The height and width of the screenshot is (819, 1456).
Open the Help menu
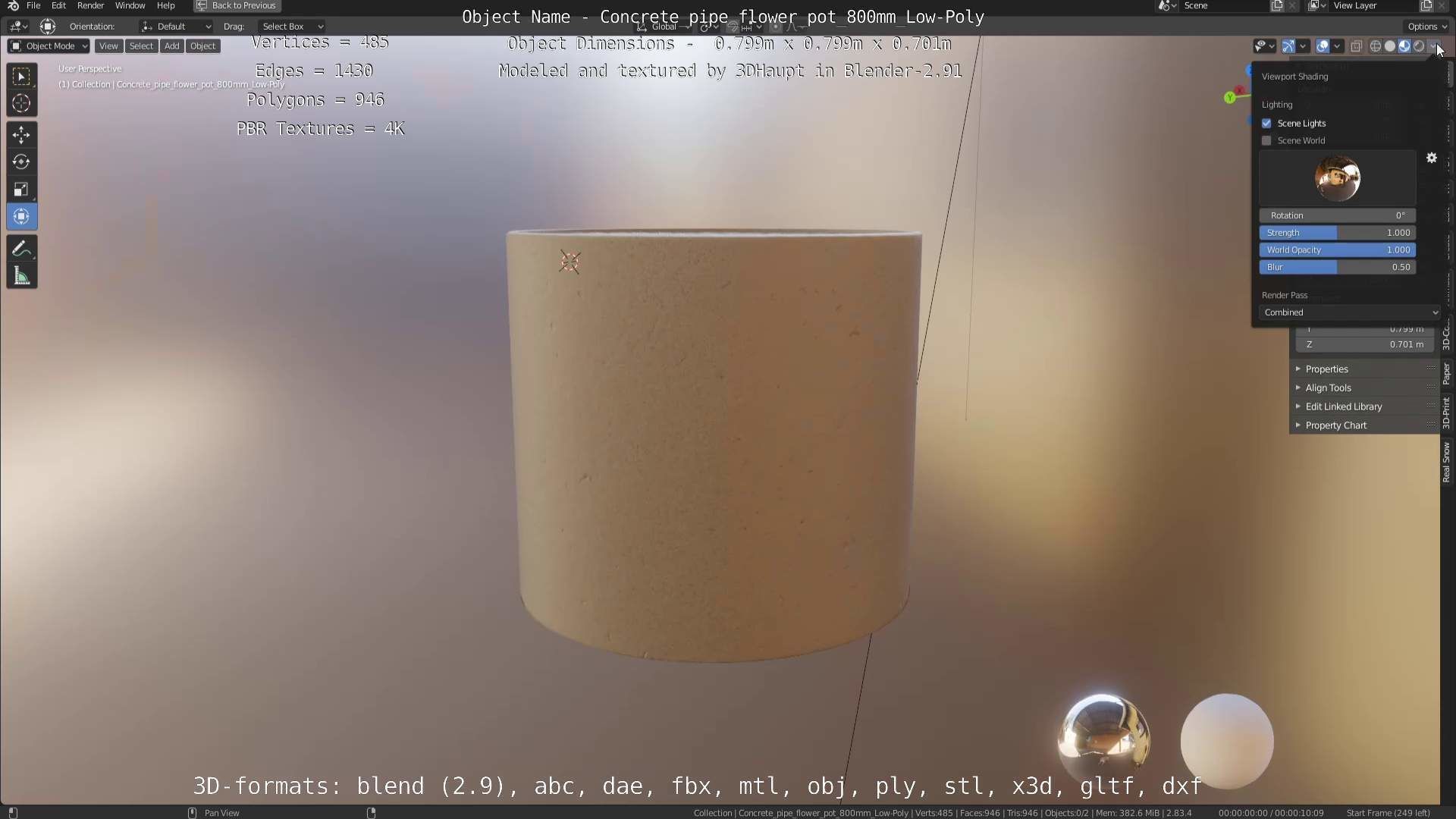(165, 5)
